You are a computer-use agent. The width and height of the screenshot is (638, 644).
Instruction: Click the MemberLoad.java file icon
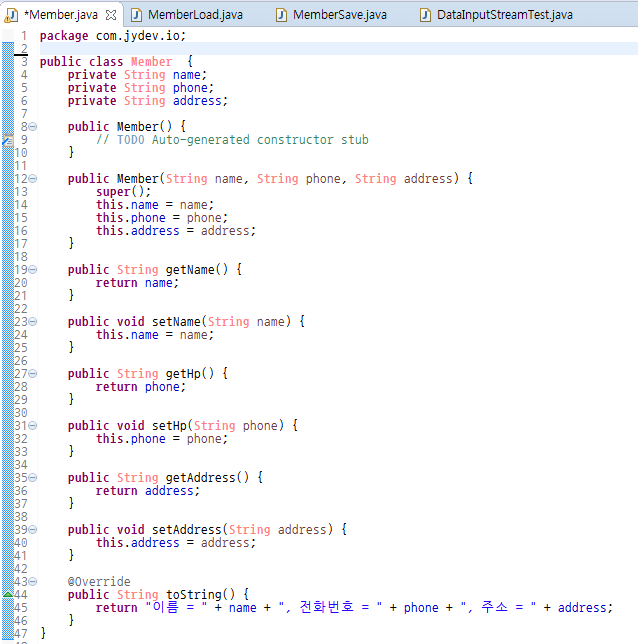click(x=136, y=15)
